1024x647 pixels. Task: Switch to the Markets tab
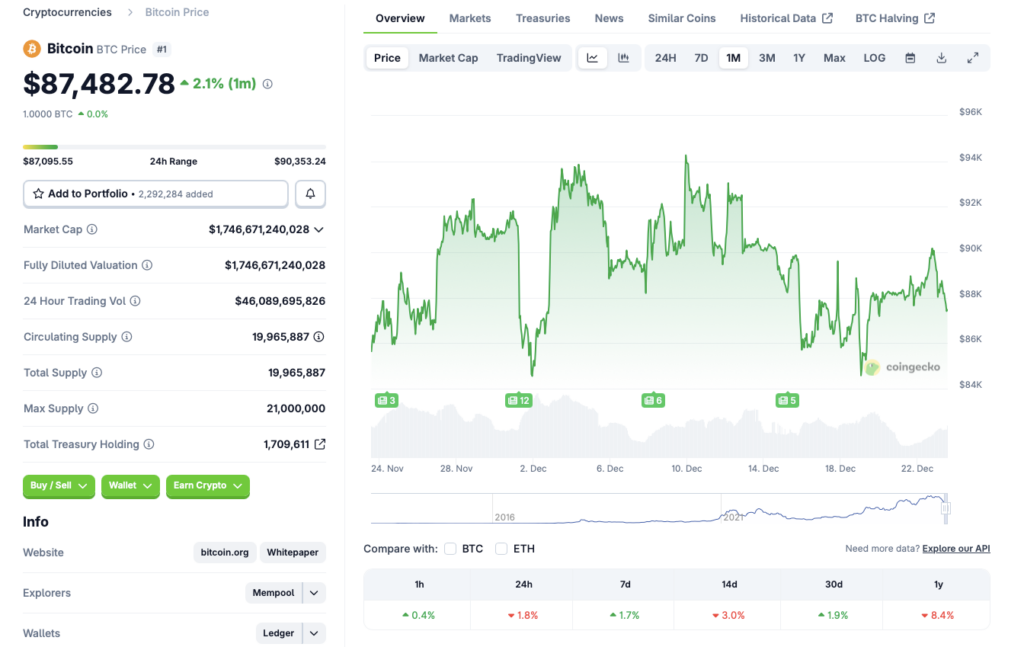tap(470, 18)
